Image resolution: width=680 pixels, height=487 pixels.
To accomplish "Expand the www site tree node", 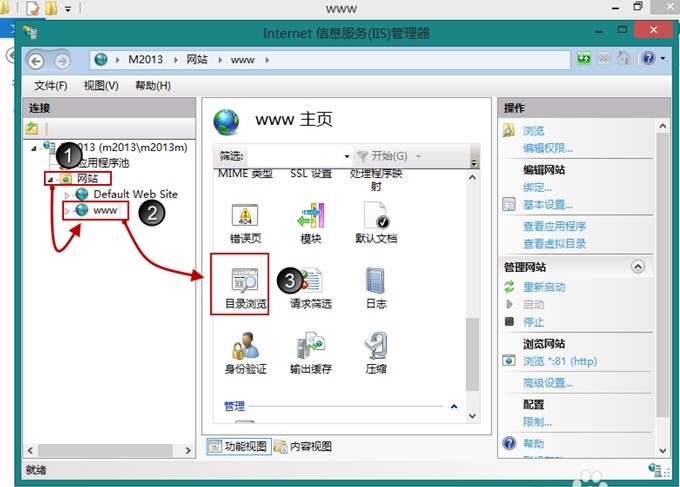I will pyautogui.click(x=67, y=211).
